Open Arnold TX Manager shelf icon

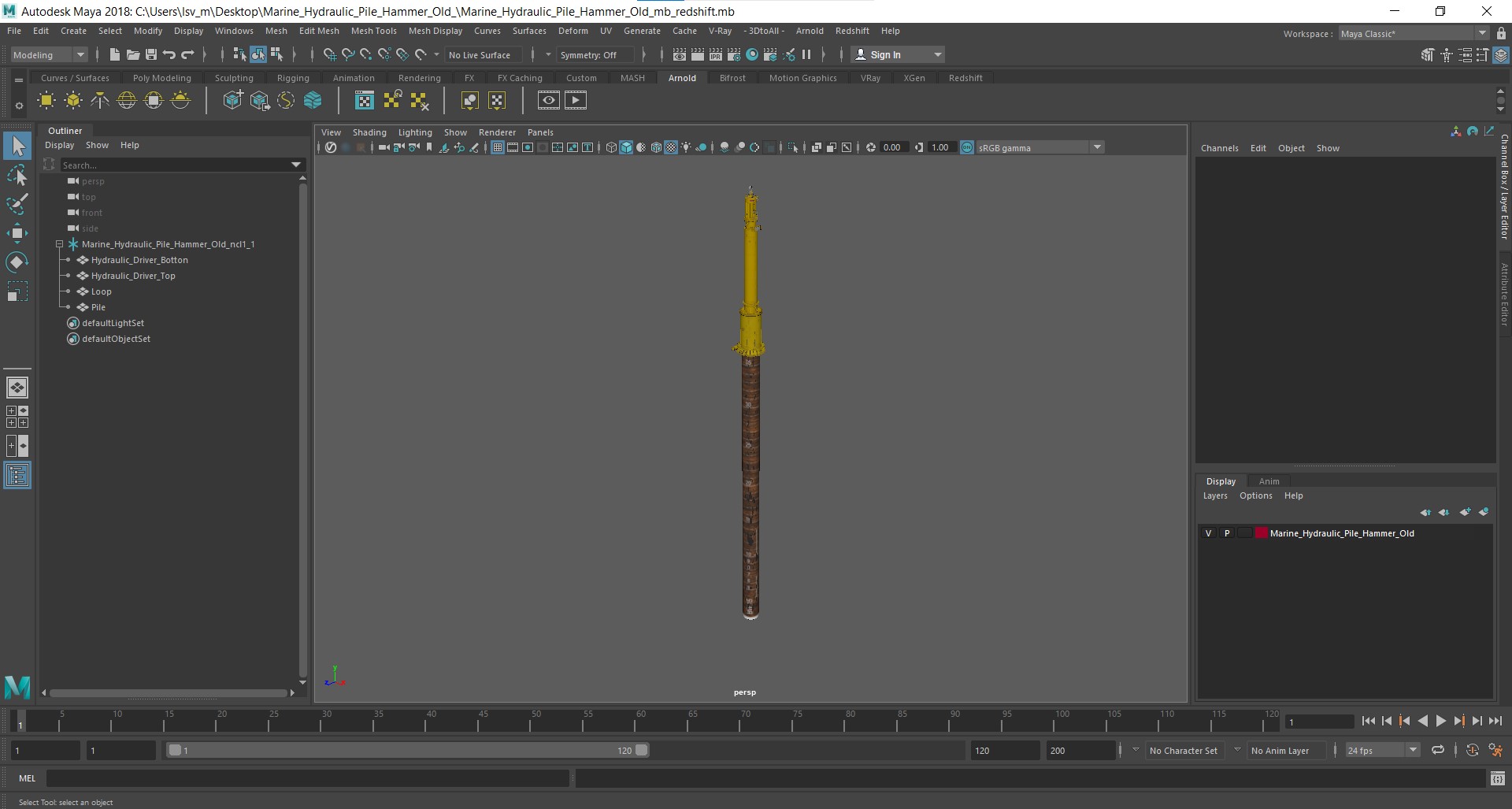tap(364, 100)
